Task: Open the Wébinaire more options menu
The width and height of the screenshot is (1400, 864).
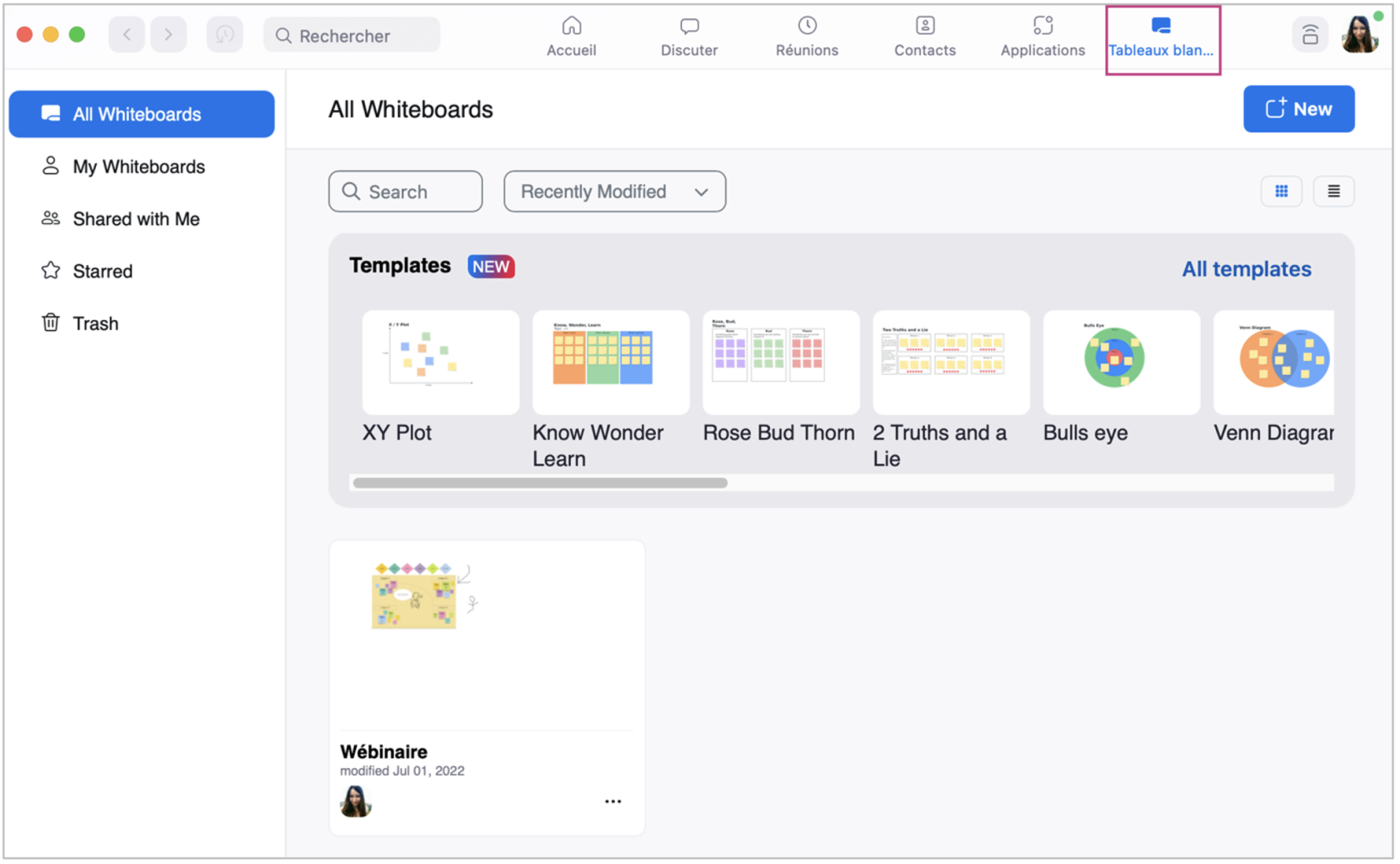Action: pyautogui.click(x=612, y=802)
